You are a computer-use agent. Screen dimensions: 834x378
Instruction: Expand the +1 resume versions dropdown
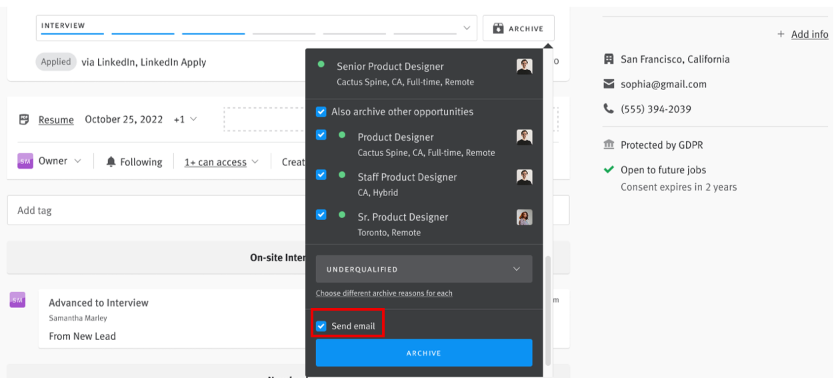coord(185,120)
